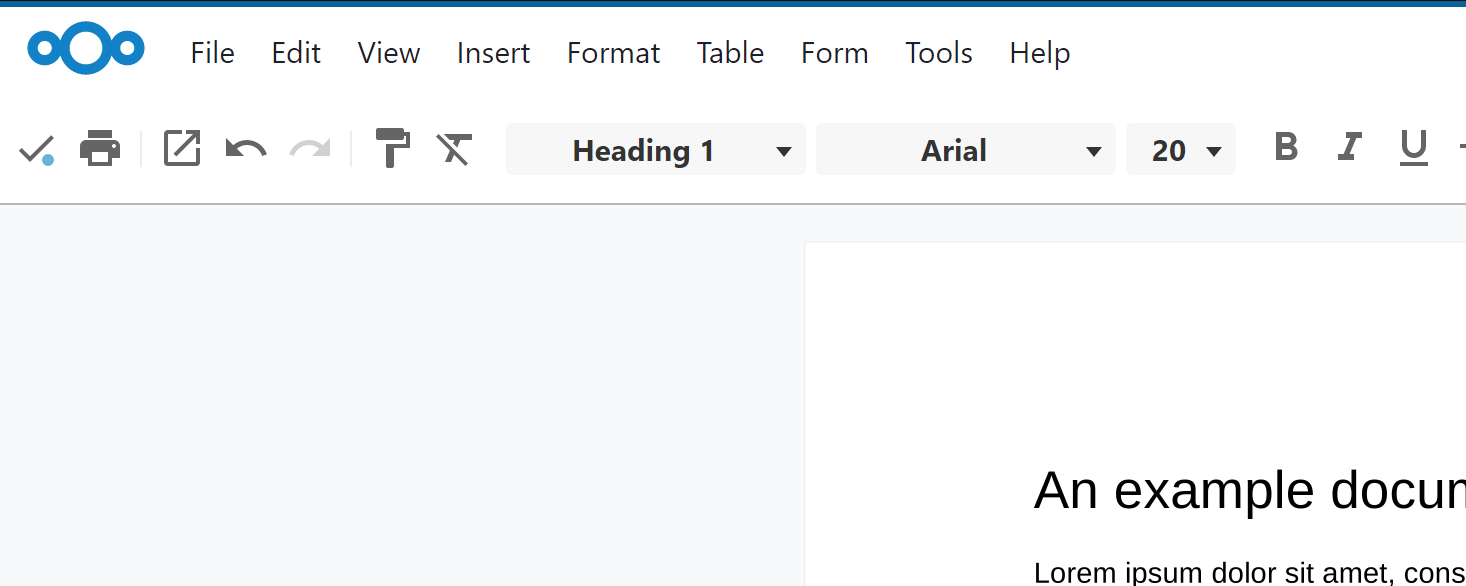Open the Help menu
The height and width of the screenshot is (586, 1466).
[x=1039, y=53]
